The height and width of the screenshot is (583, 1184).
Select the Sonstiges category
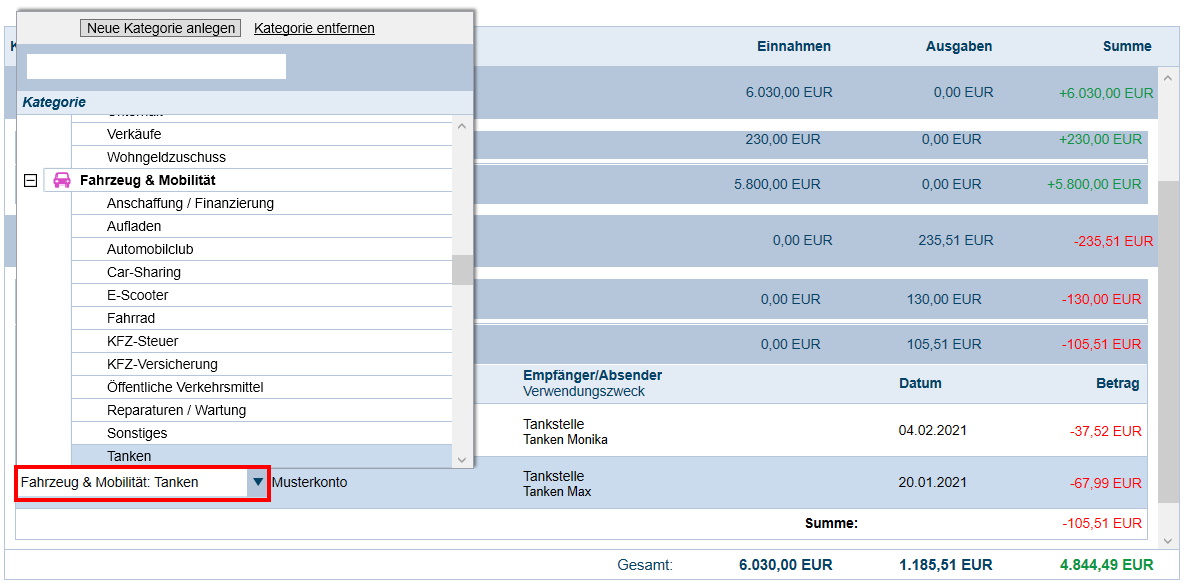262,433
